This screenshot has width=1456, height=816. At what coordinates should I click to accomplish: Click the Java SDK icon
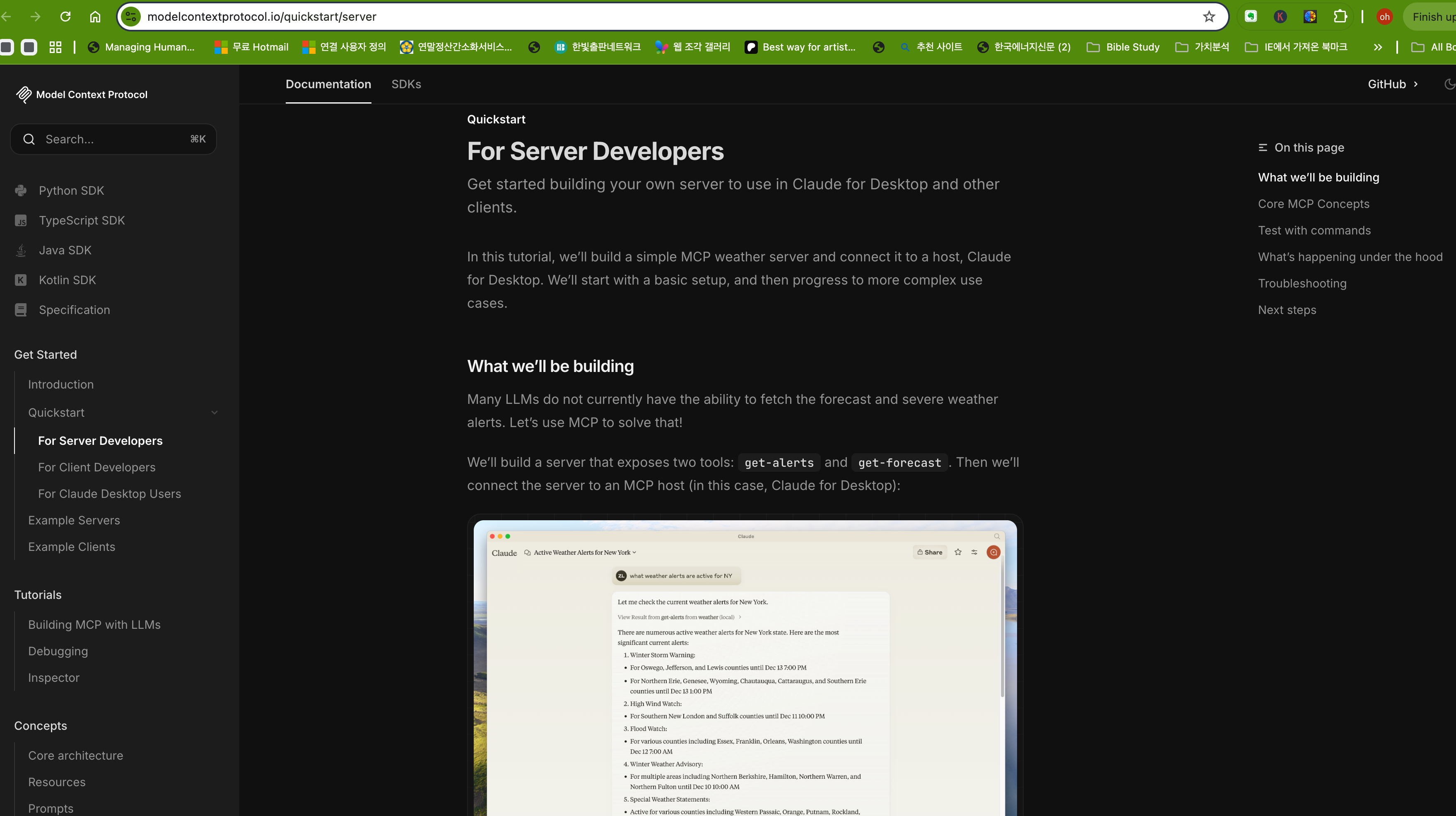point(21,250)
